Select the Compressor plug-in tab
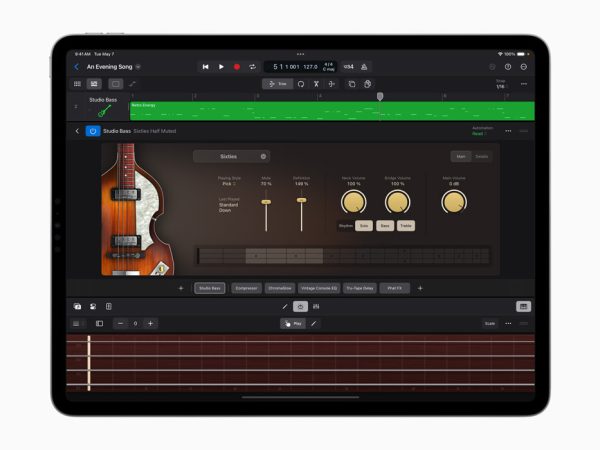The width and height of the screenshot is (600, 450). (x=245, y=288)
